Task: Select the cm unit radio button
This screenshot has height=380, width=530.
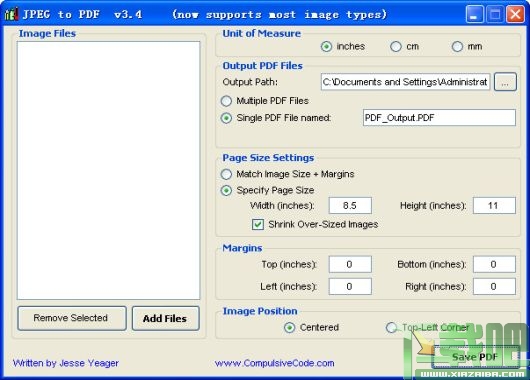Action: tap(395, 46)
